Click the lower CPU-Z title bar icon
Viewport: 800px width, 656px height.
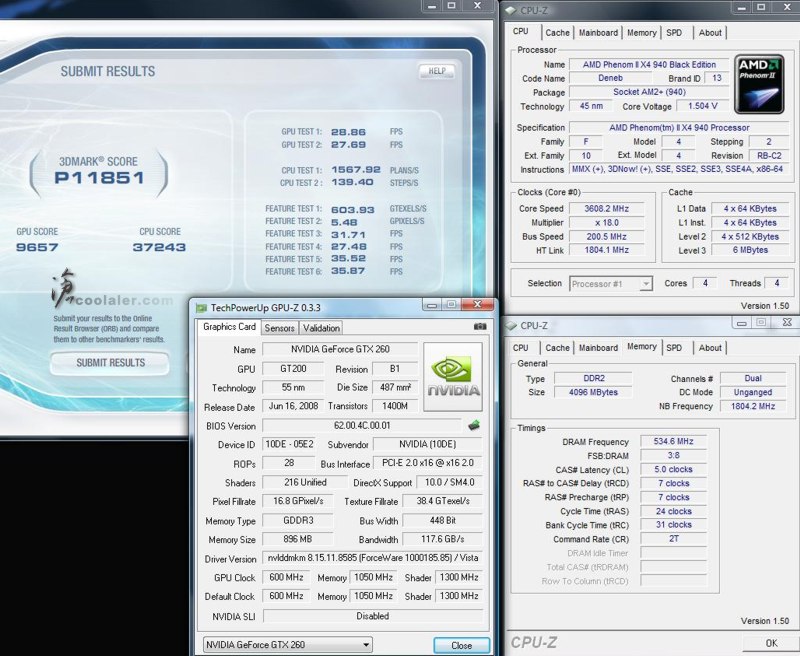tap(512, 325)
